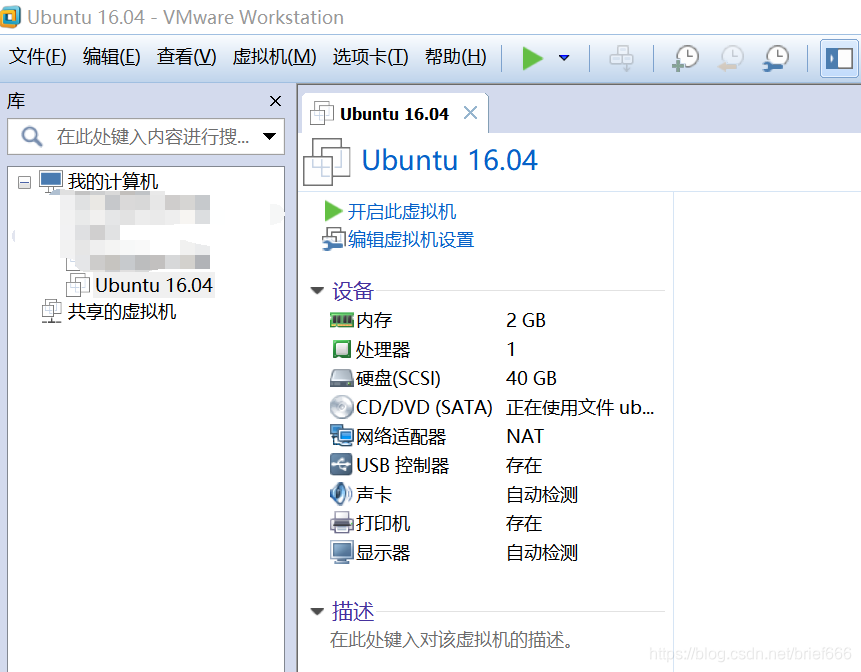Take a snapshot with the clock-plus icon

coord(685,58)
